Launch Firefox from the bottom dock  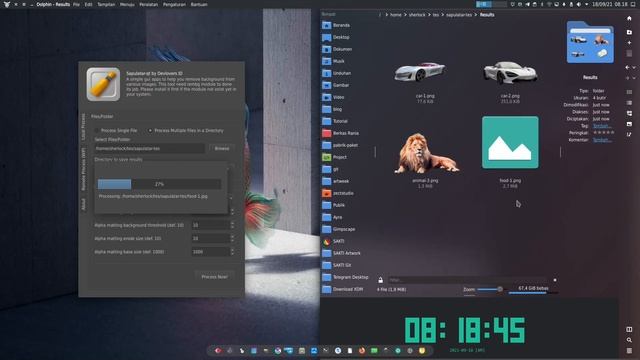point(362,351)
